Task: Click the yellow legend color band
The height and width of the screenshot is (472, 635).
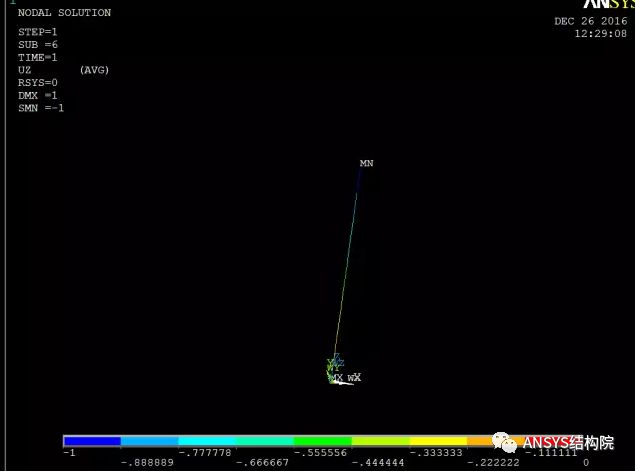Action: click(x=438, y=440)
